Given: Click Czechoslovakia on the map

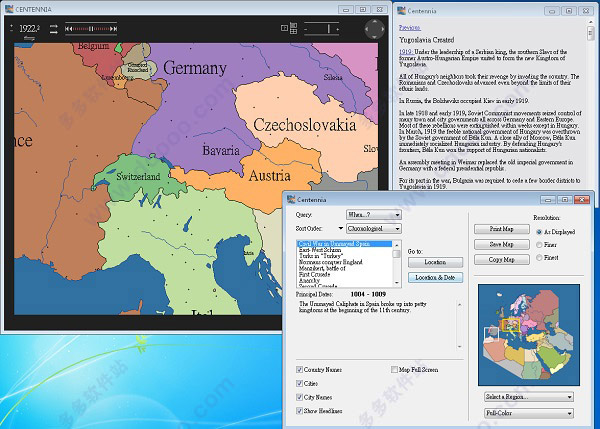Looking at the screenshot, I should coord(304,125).
